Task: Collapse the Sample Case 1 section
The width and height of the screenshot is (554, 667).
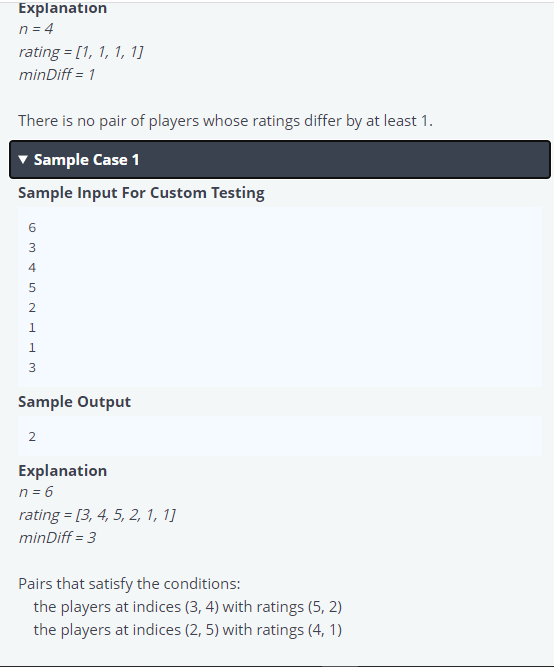Action: (280, 160)
